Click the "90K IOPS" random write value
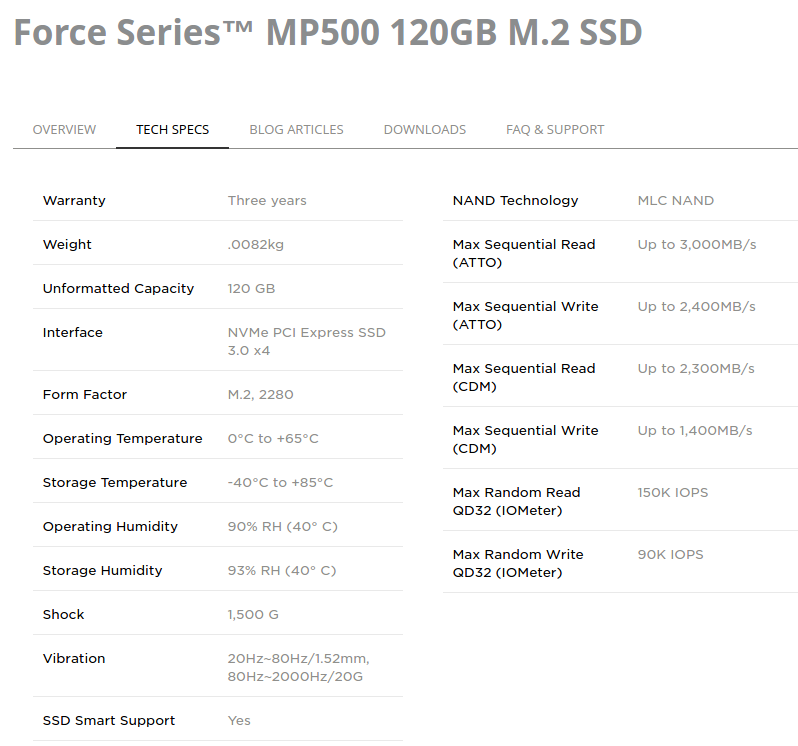Screen dimensions: 798x746 tap(670, 555)
